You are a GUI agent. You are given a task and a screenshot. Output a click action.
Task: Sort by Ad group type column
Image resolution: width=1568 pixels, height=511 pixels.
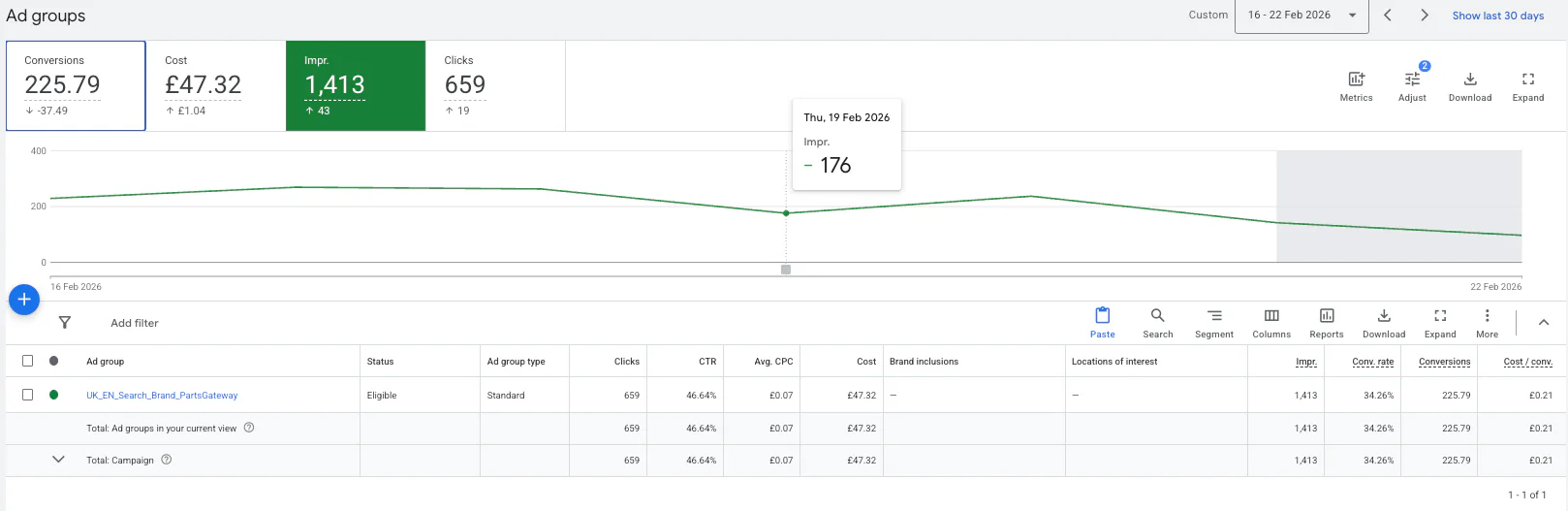coord(517,362)
